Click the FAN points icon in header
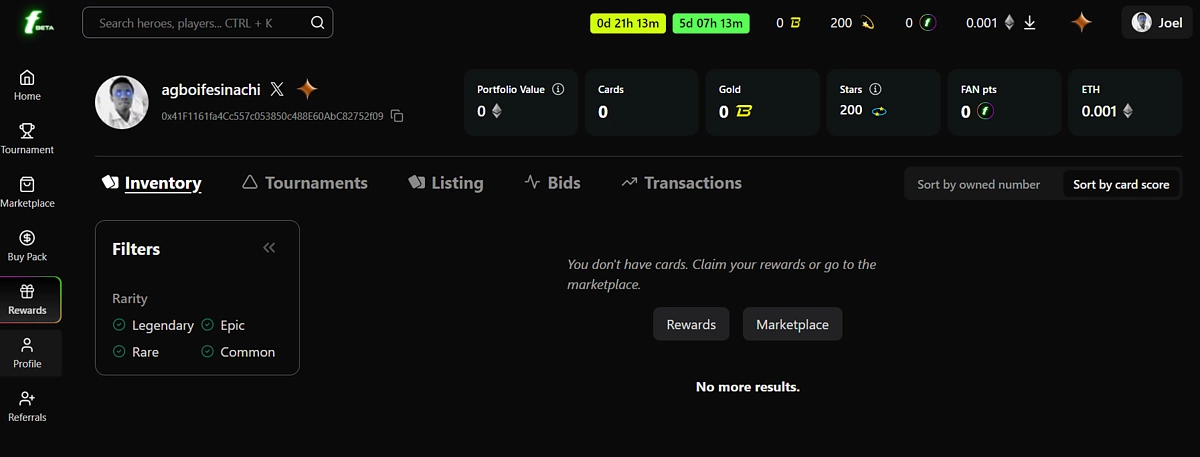This screenshot has height=457, width=1200. pos(927,22)
